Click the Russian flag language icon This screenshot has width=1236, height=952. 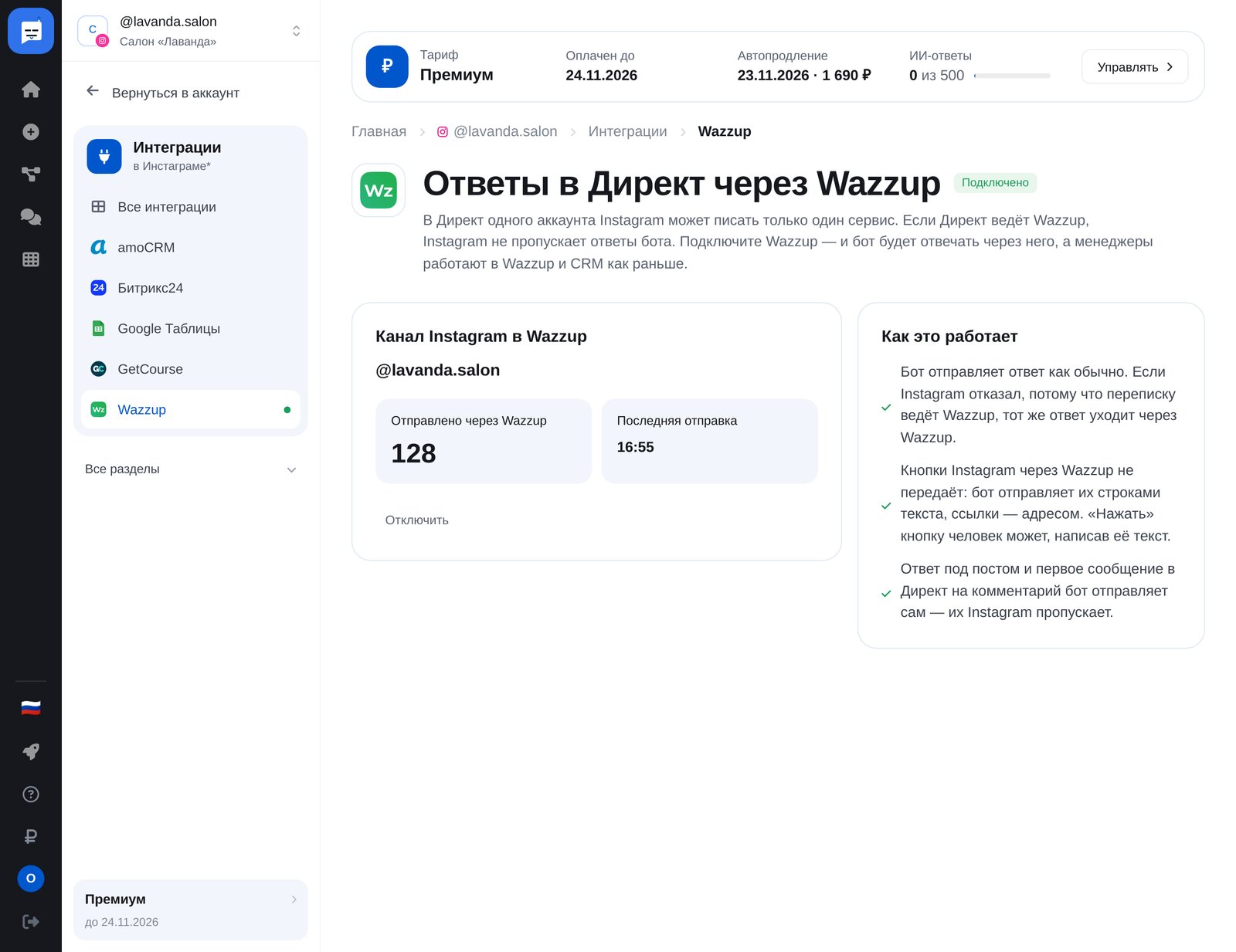pos(31,708)
